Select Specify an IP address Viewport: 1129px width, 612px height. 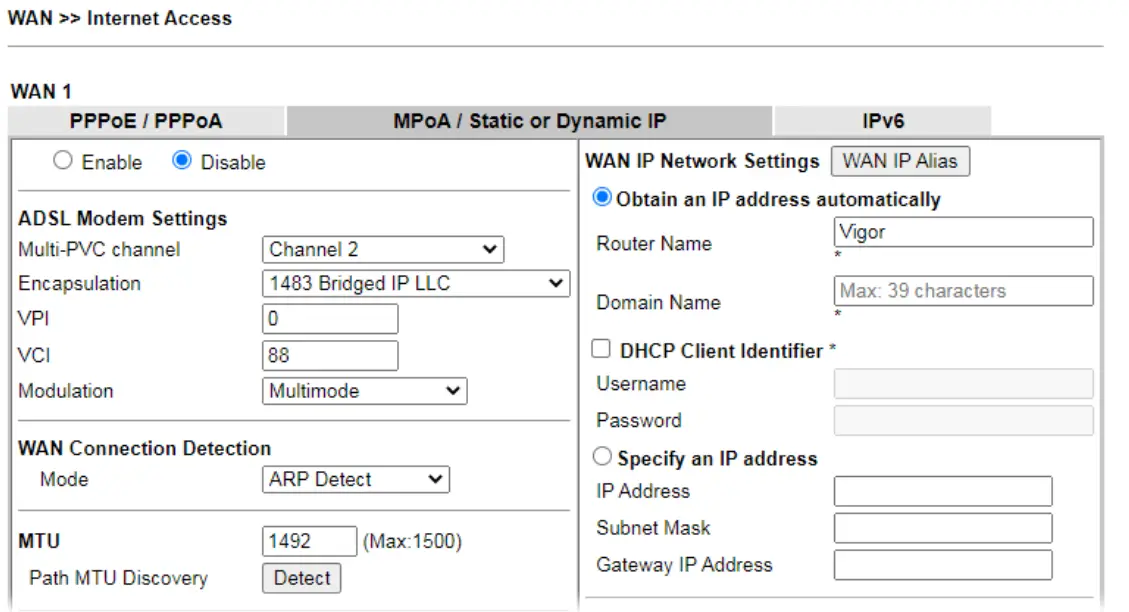(602, 456)
